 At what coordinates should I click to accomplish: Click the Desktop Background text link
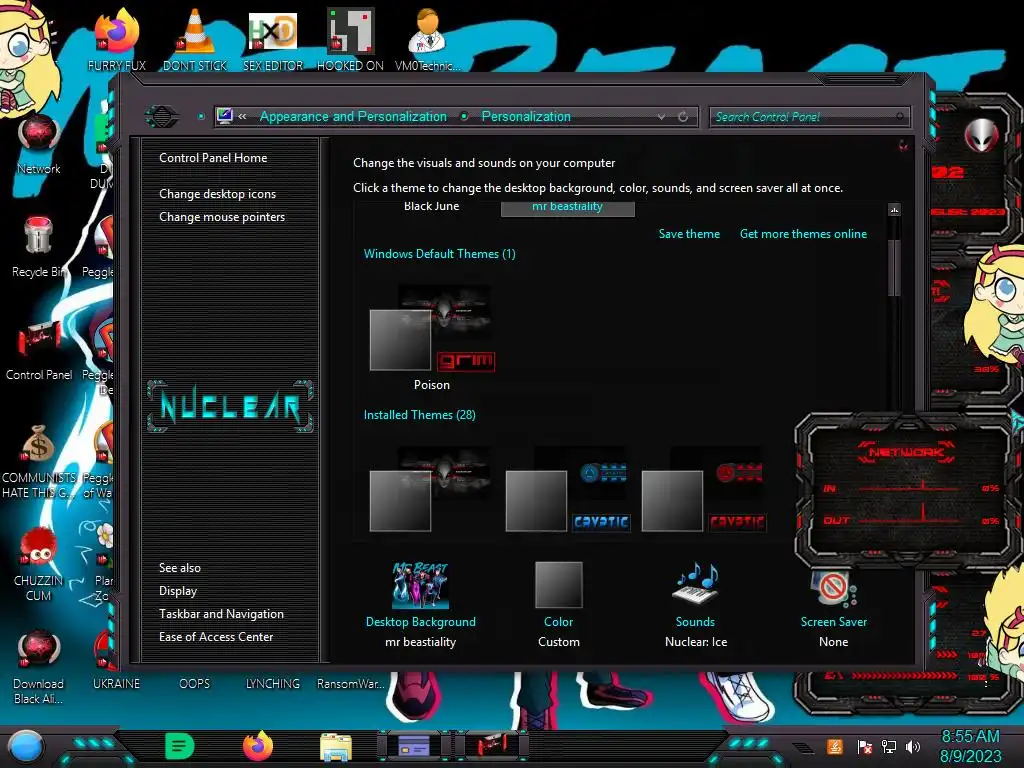[421, 622]
